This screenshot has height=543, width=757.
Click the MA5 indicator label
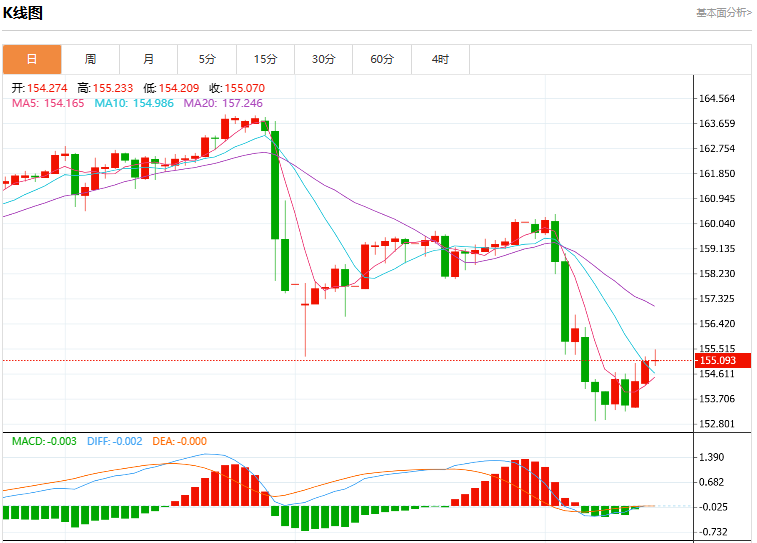48,103
